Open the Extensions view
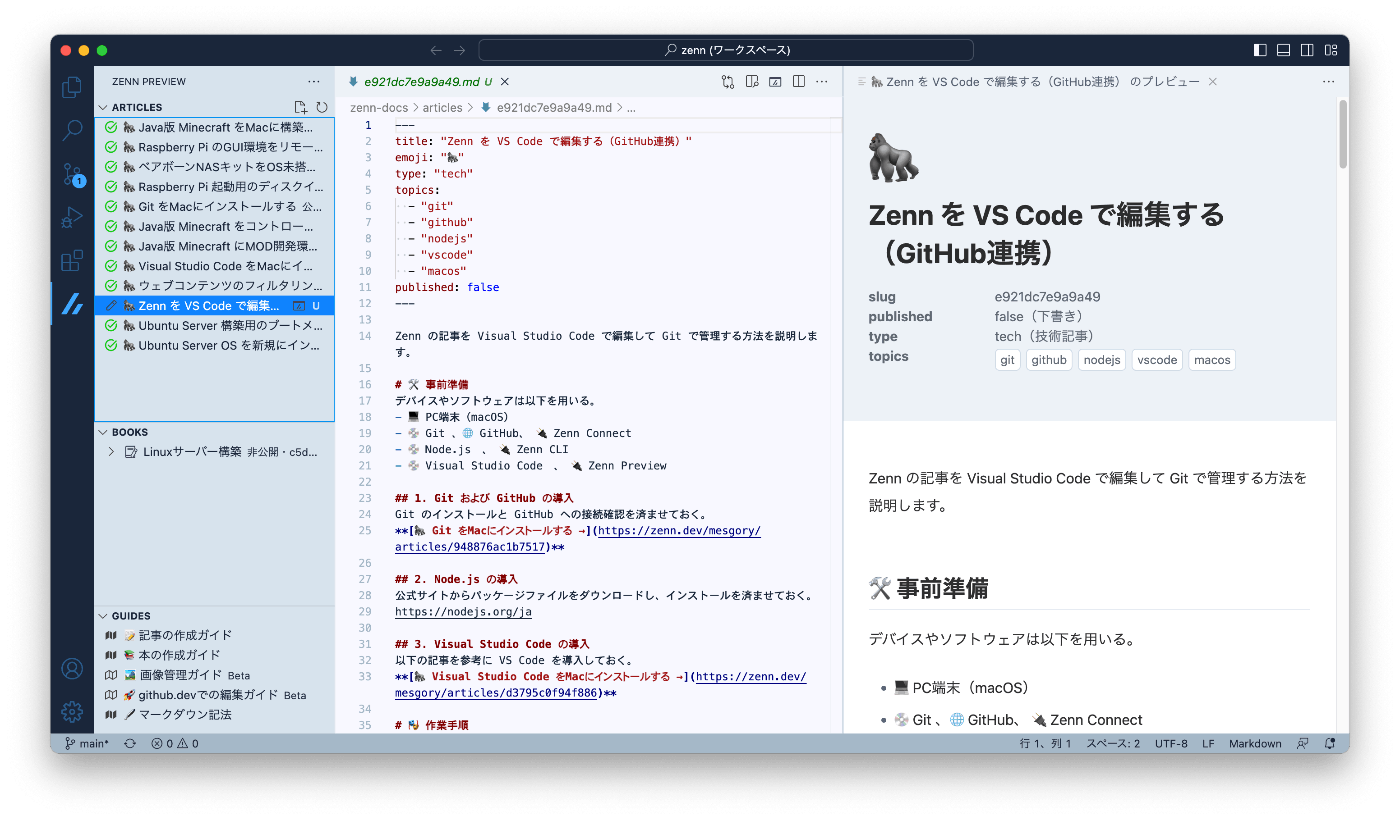This screenshot has height=820, width=1400. pyautogui.click(x=72, y=261)
